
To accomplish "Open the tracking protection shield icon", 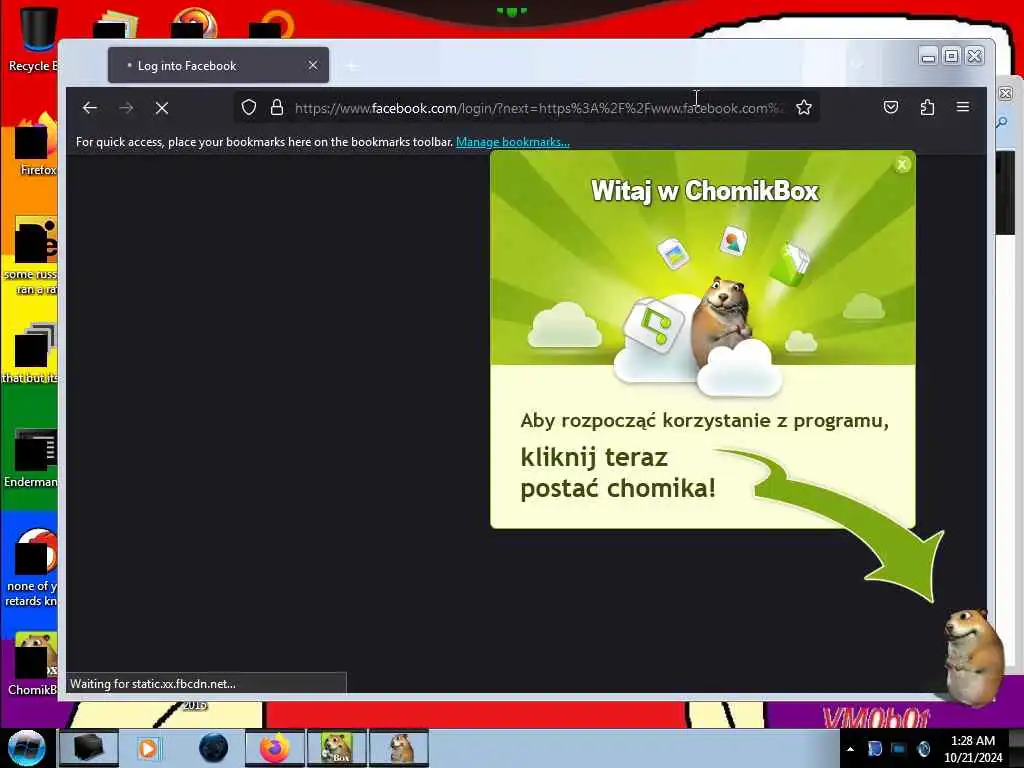I will (249, 107).
